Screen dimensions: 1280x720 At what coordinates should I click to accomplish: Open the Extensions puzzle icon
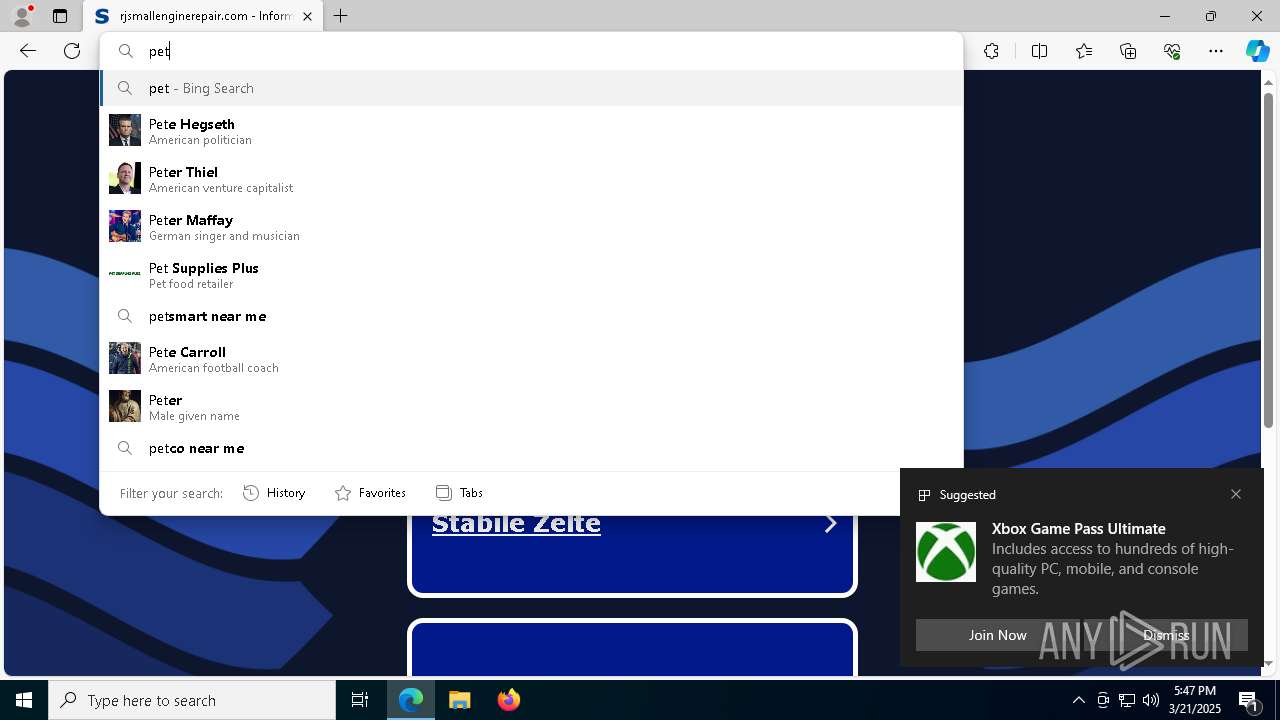(x=991, y=51)
